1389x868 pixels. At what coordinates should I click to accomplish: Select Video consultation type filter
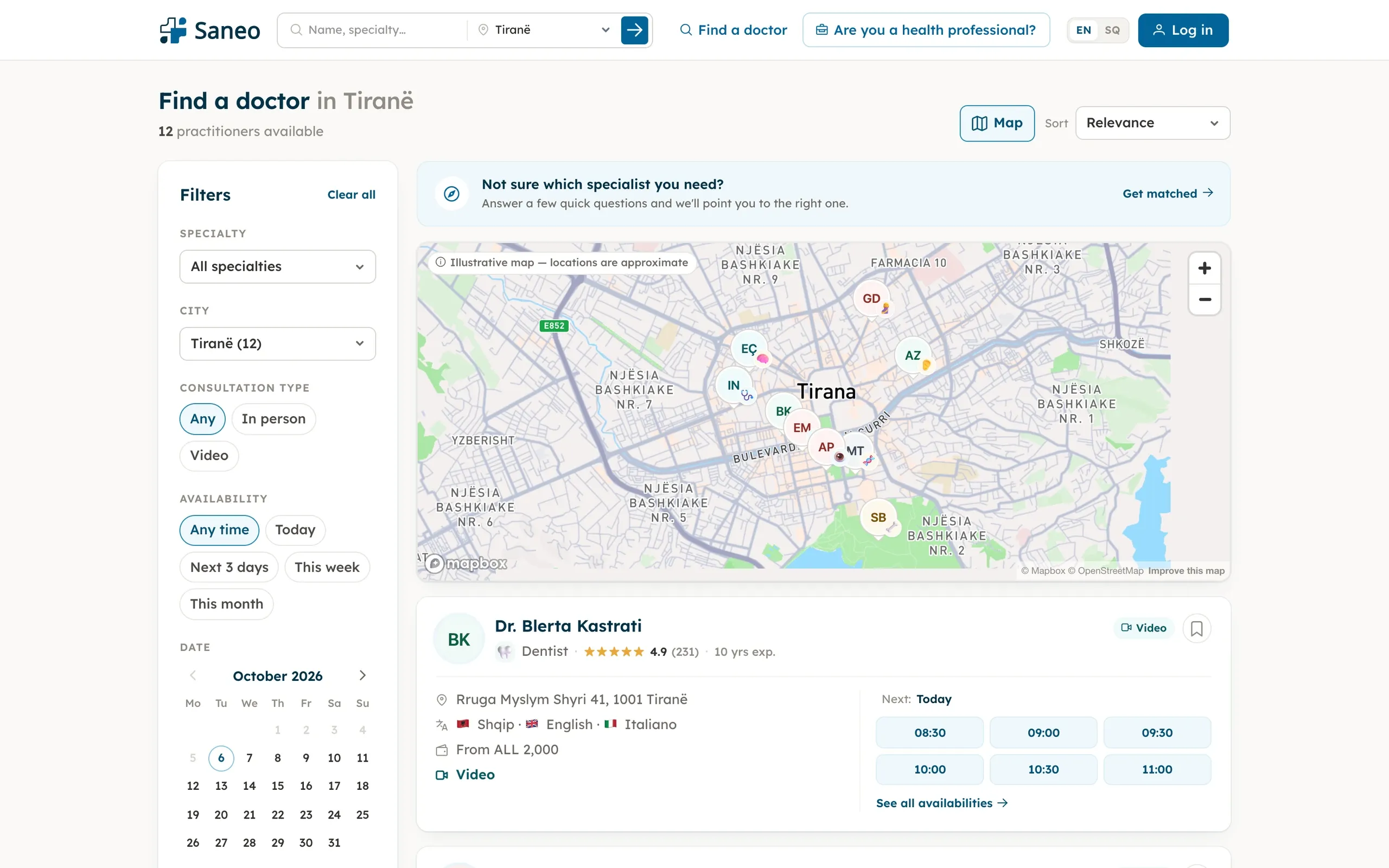(209, 455)
